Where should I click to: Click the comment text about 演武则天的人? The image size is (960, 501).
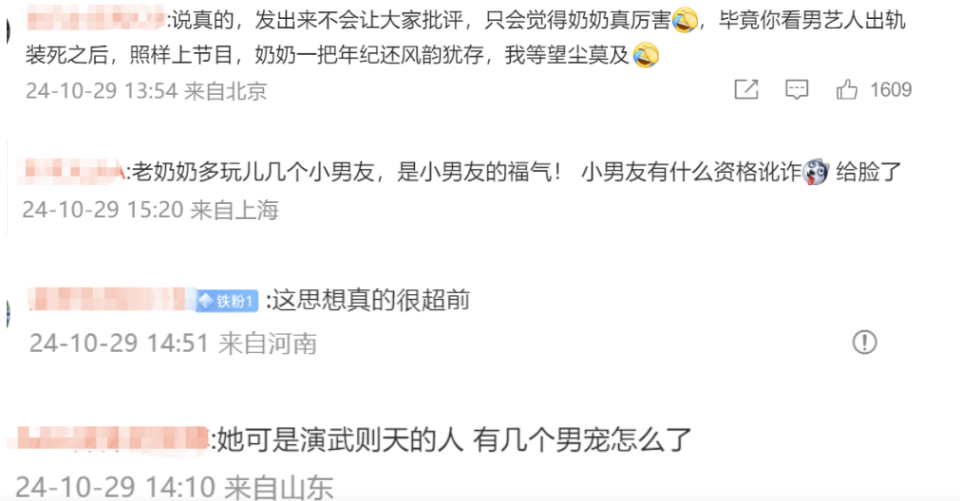coord(455,440)
